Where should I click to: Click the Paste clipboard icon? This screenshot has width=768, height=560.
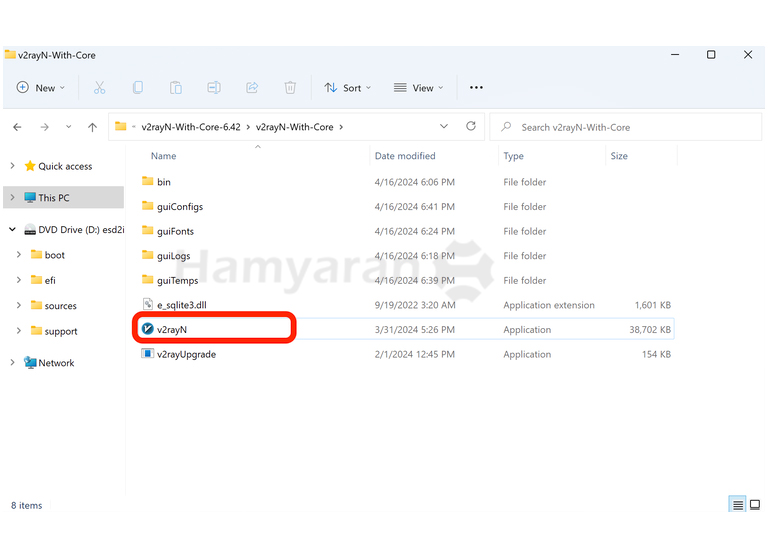point(175,88)
